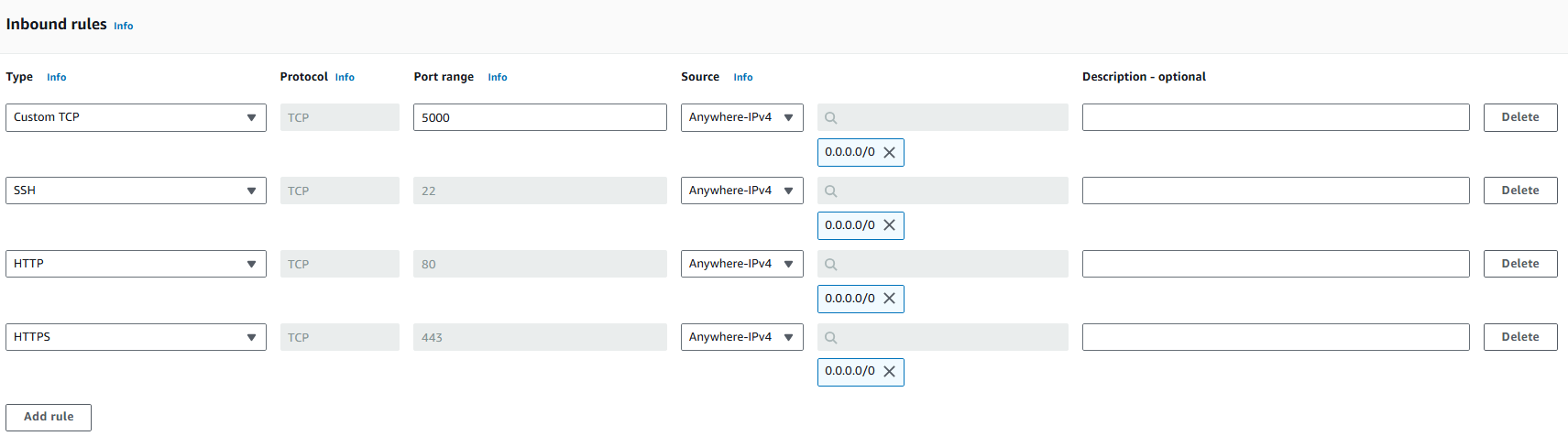Expand the HTTPS type dropdown
1568x436 pixels.
(x=136, y=337)
